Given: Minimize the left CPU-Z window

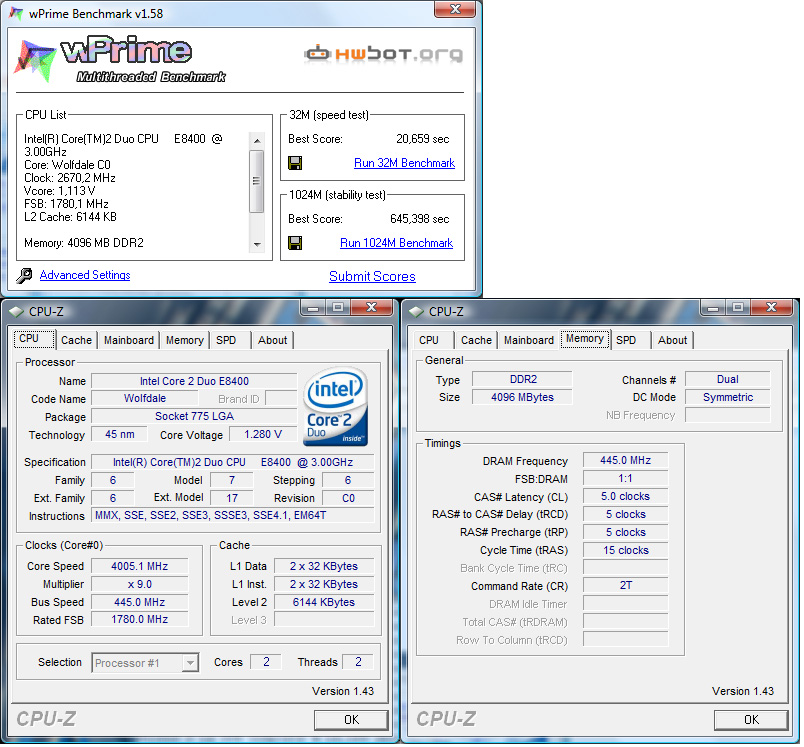Looking at the screenshot, I should tap(313, 308).
